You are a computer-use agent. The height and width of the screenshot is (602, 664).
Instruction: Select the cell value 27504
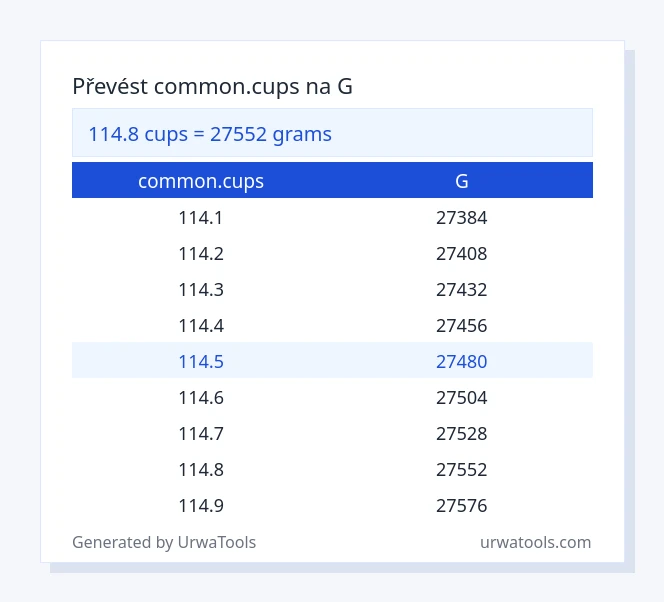pos(462,398)
